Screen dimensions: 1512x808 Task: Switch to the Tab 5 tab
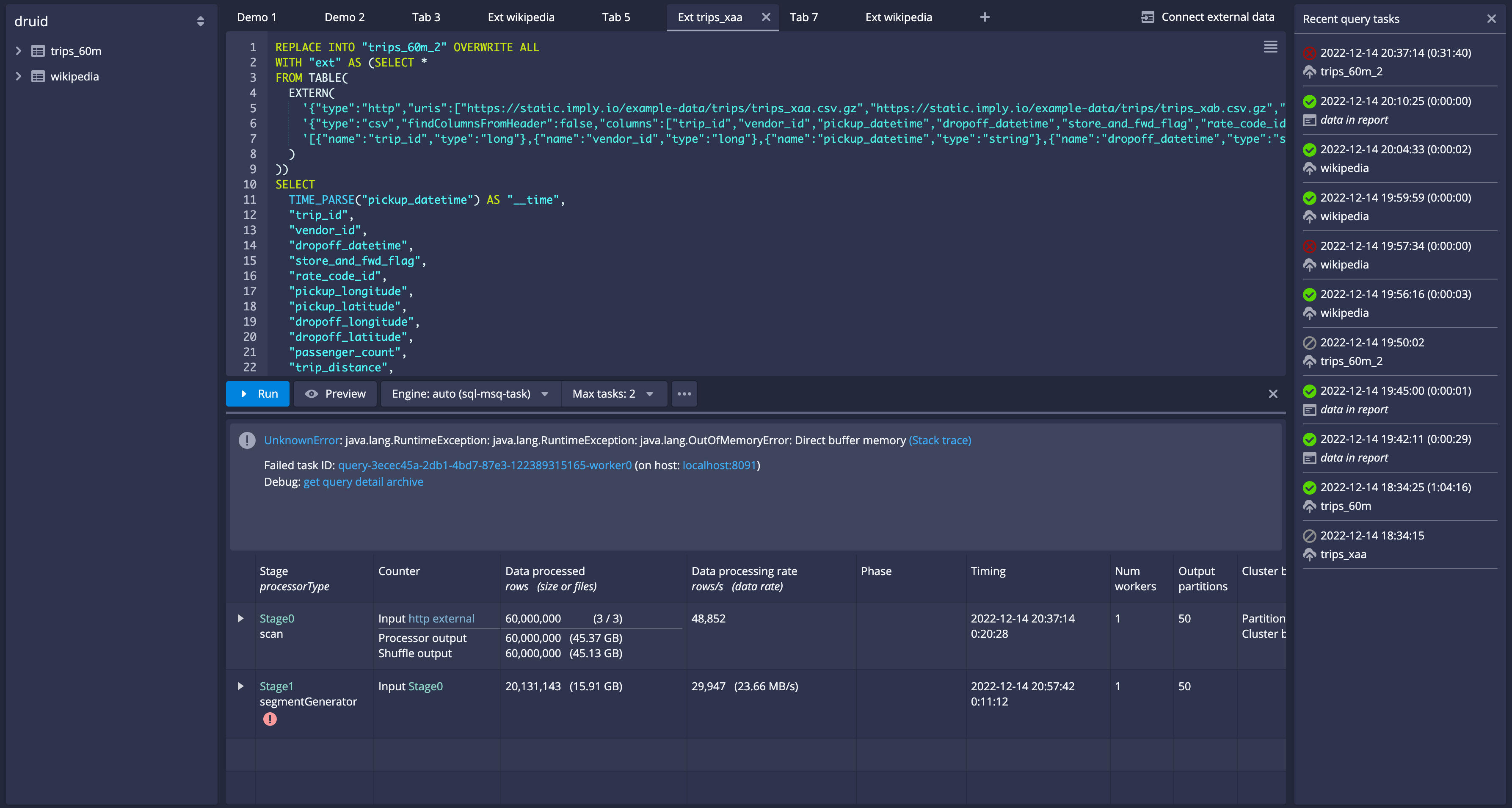point(616,17)
